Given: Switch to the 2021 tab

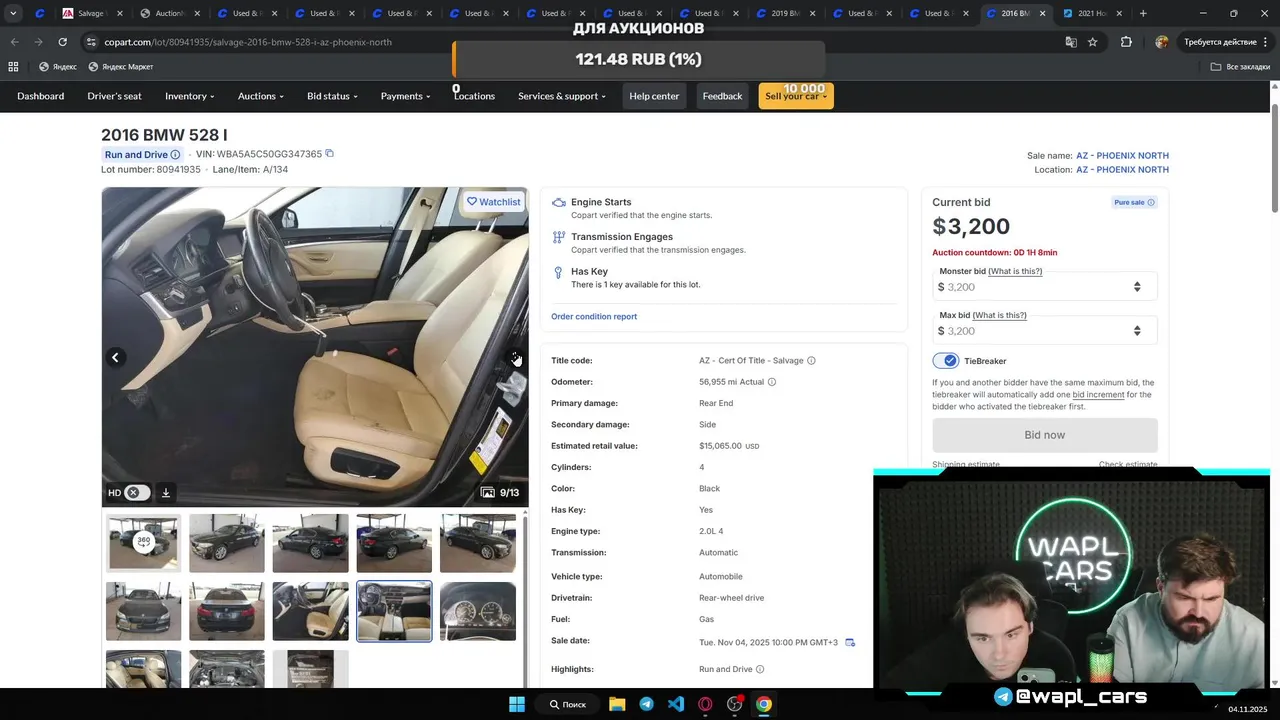Looking at the screenshot, I should (1091, 14).
